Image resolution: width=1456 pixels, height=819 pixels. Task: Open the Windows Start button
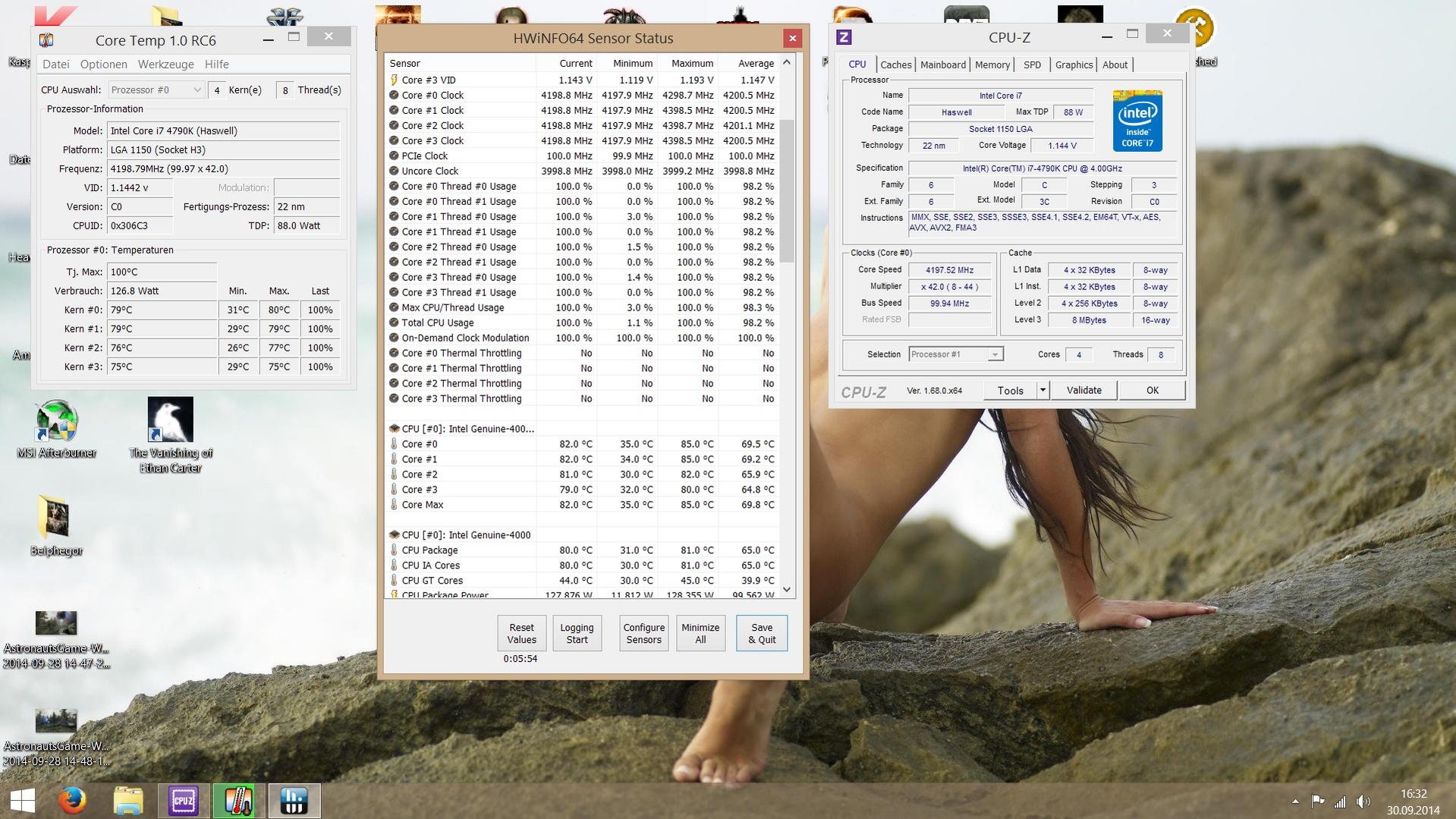pos(22,801)
